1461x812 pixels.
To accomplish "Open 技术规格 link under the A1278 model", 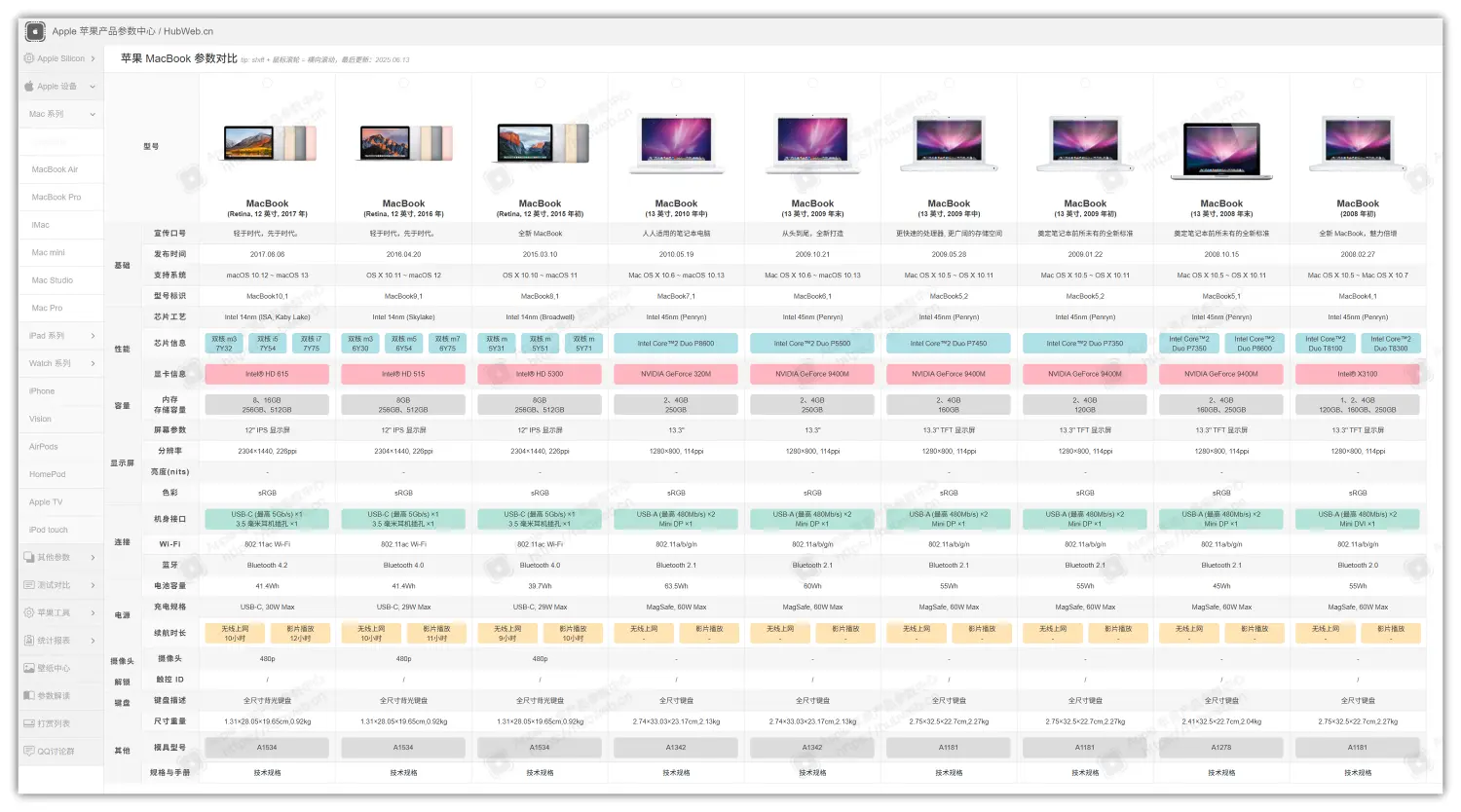I will click(1221, 773).
